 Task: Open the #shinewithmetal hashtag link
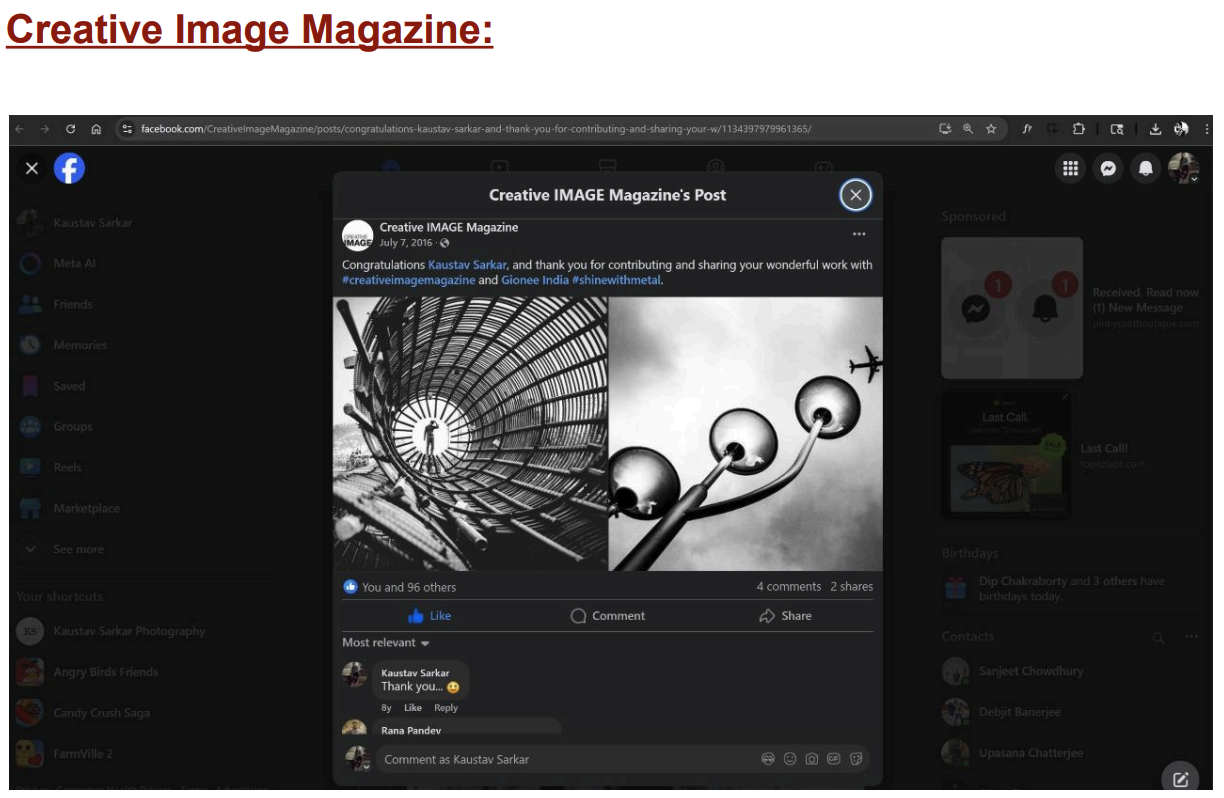617,281
